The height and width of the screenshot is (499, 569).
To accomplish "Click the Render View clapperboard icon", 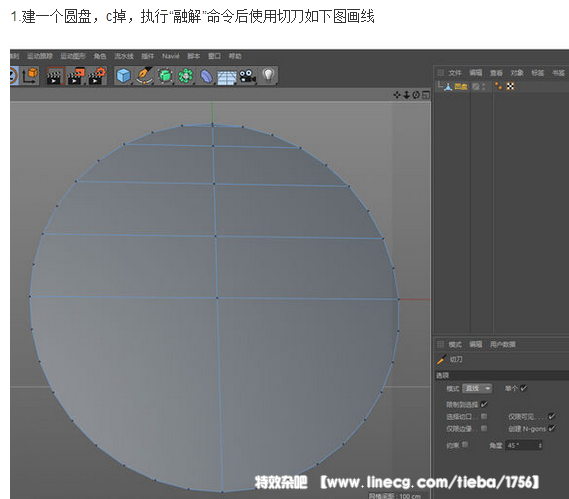I will click(54, 76).
